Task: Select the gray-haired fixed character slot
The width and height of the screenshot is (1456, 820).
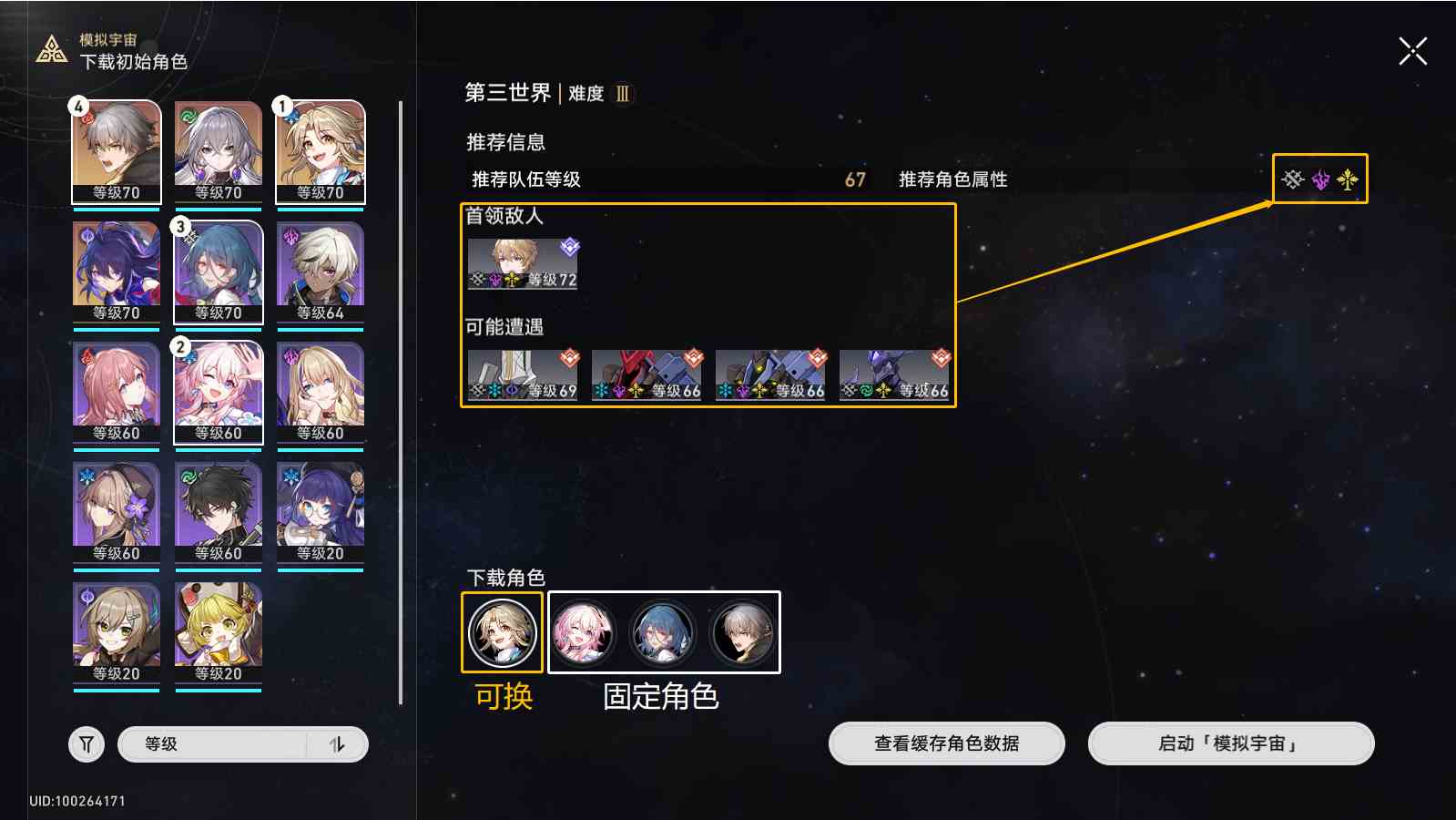Action: 743,632
